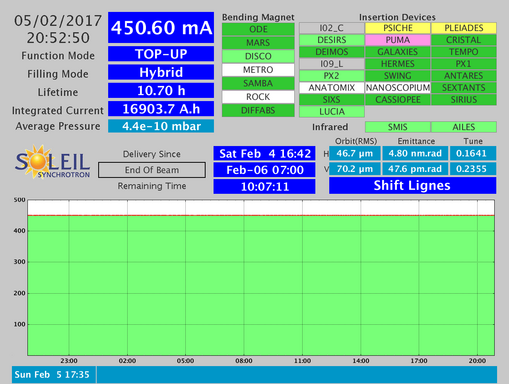This screenshot has height=384, width=509.
Task: Select the PLEIADES yellow beamline box
Action: pyautogui.click(x=464, y=28)
